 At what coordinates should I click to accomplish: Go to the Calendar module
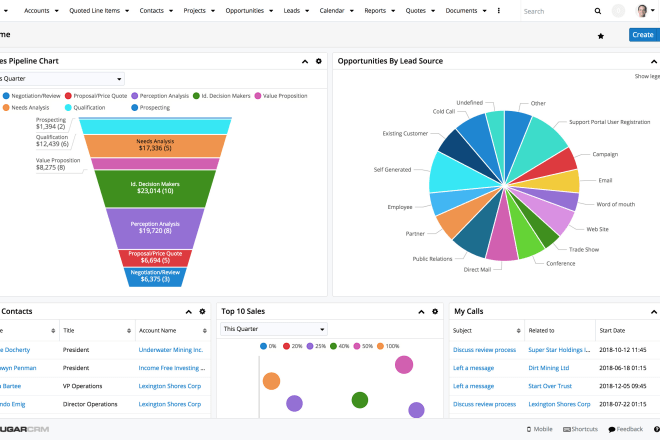[x=332, y=11]
